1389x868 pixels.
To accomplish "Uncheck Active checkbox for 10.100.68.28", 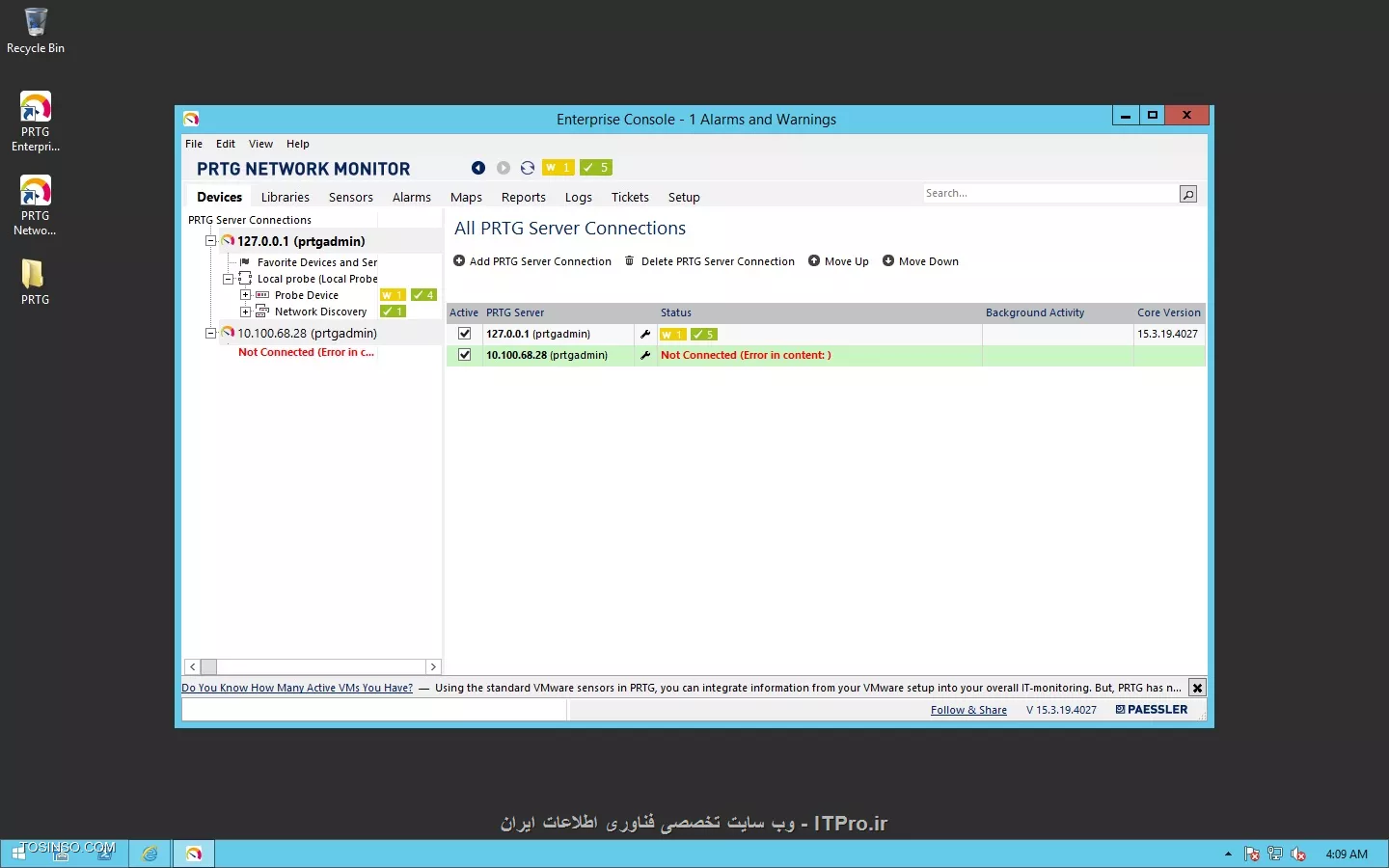I will 464,355.
